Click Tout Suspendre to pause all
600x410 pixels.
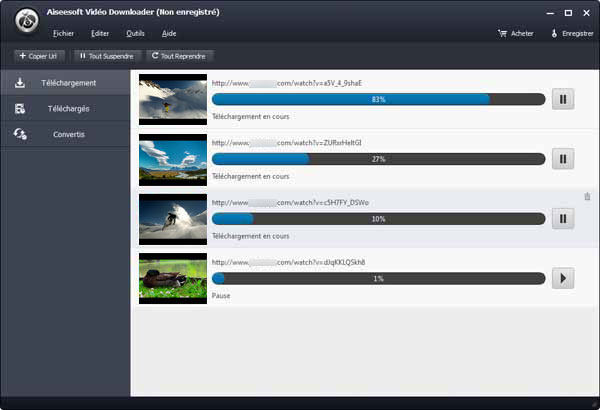(107, 56)
